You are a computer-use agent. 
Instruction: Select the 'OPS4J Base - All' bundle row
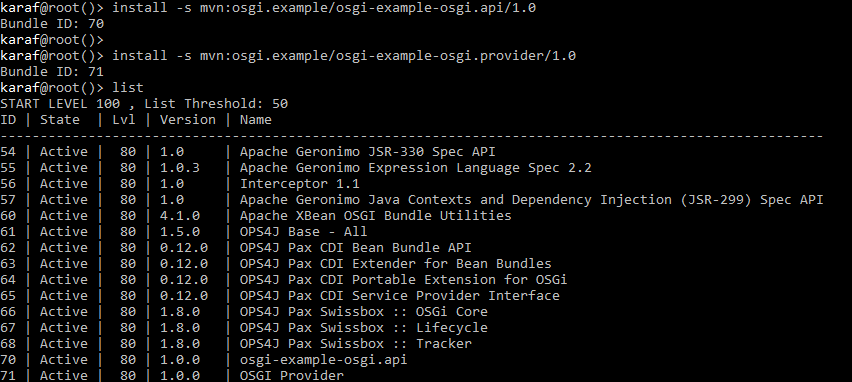184,231
